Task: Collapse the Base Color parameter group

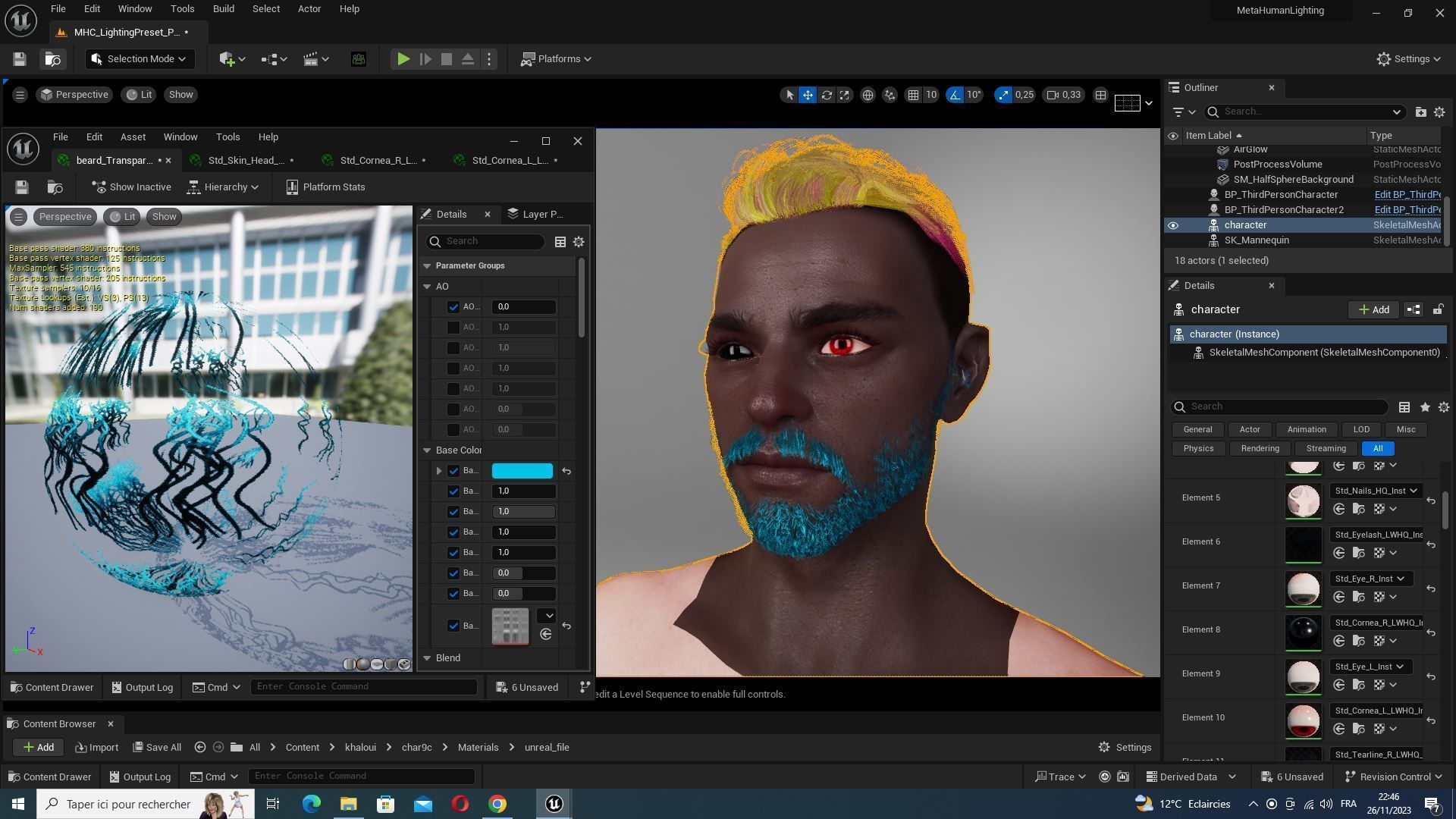Action: 427,450
